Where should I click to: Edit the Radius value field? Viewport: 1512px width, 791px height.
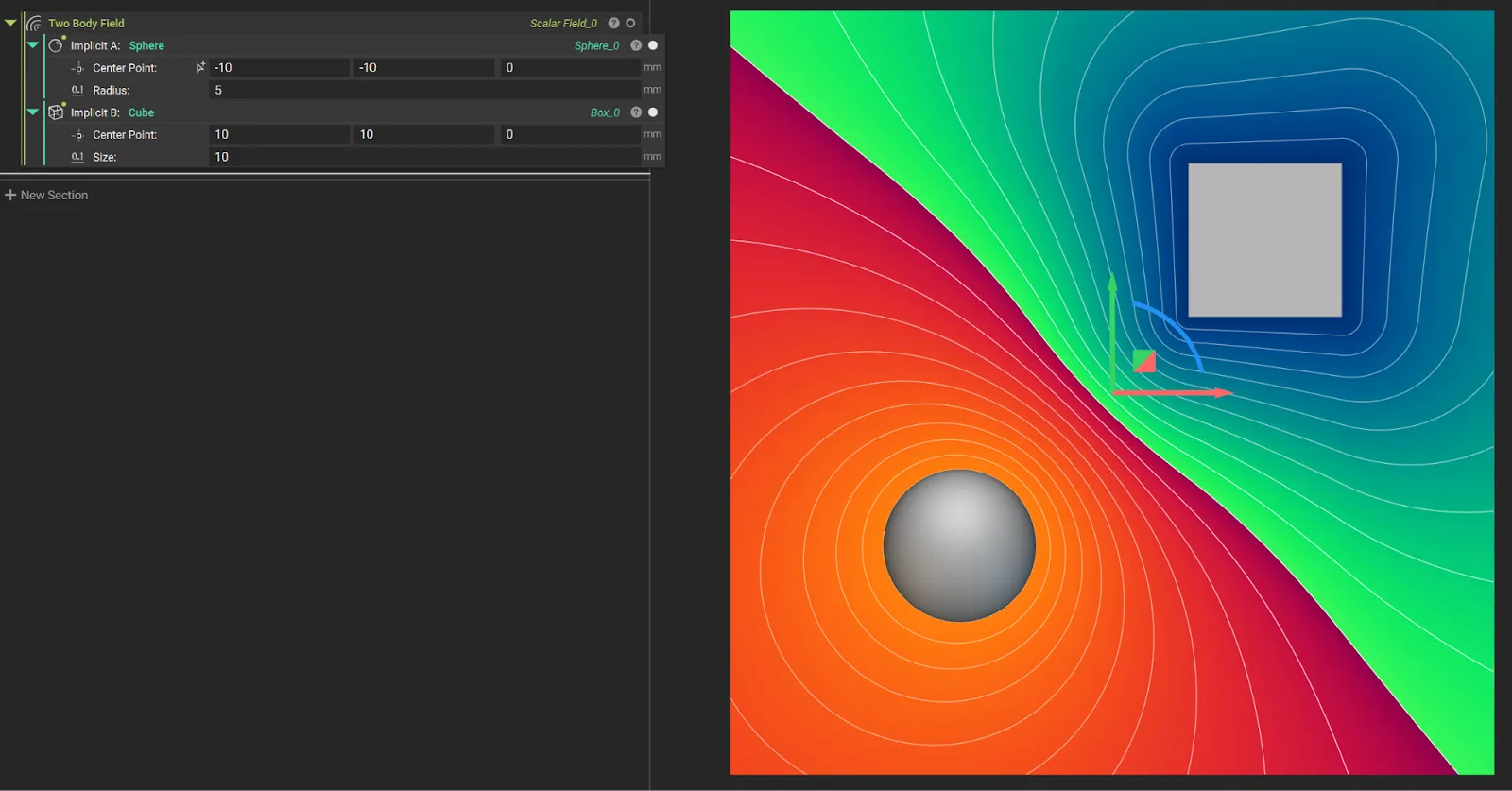(x=424, y=90)
